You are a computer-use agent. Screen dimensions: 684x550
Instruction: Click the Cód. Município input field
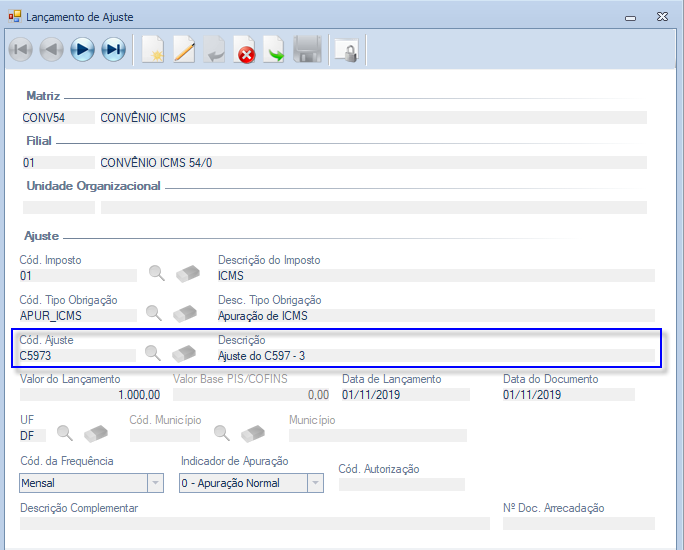[165, 435]
